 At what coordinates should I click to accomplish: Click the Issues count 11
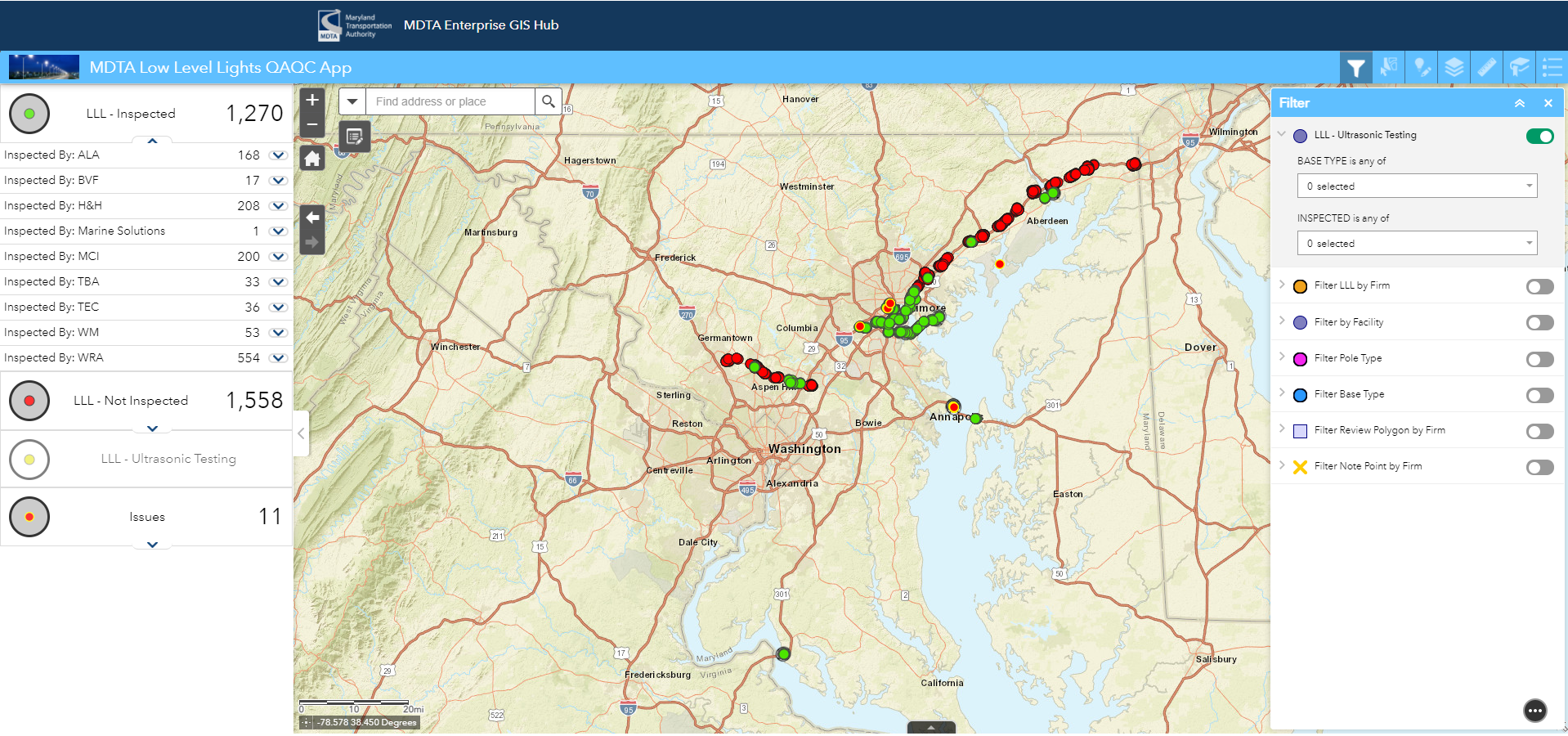[270, 517]
